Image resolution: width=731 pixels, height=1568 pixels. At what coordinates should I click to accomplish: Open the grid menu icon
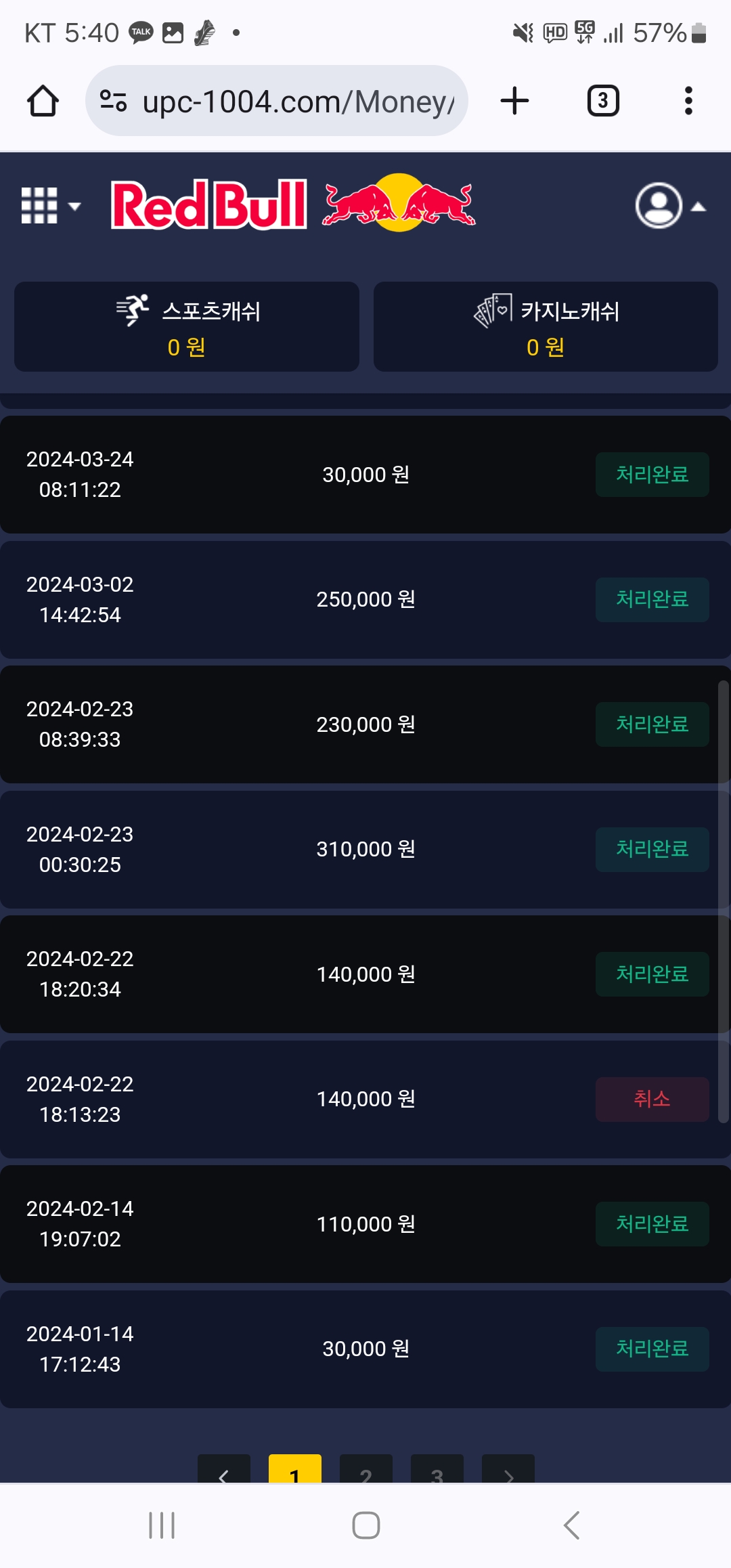tap(40, 205)
